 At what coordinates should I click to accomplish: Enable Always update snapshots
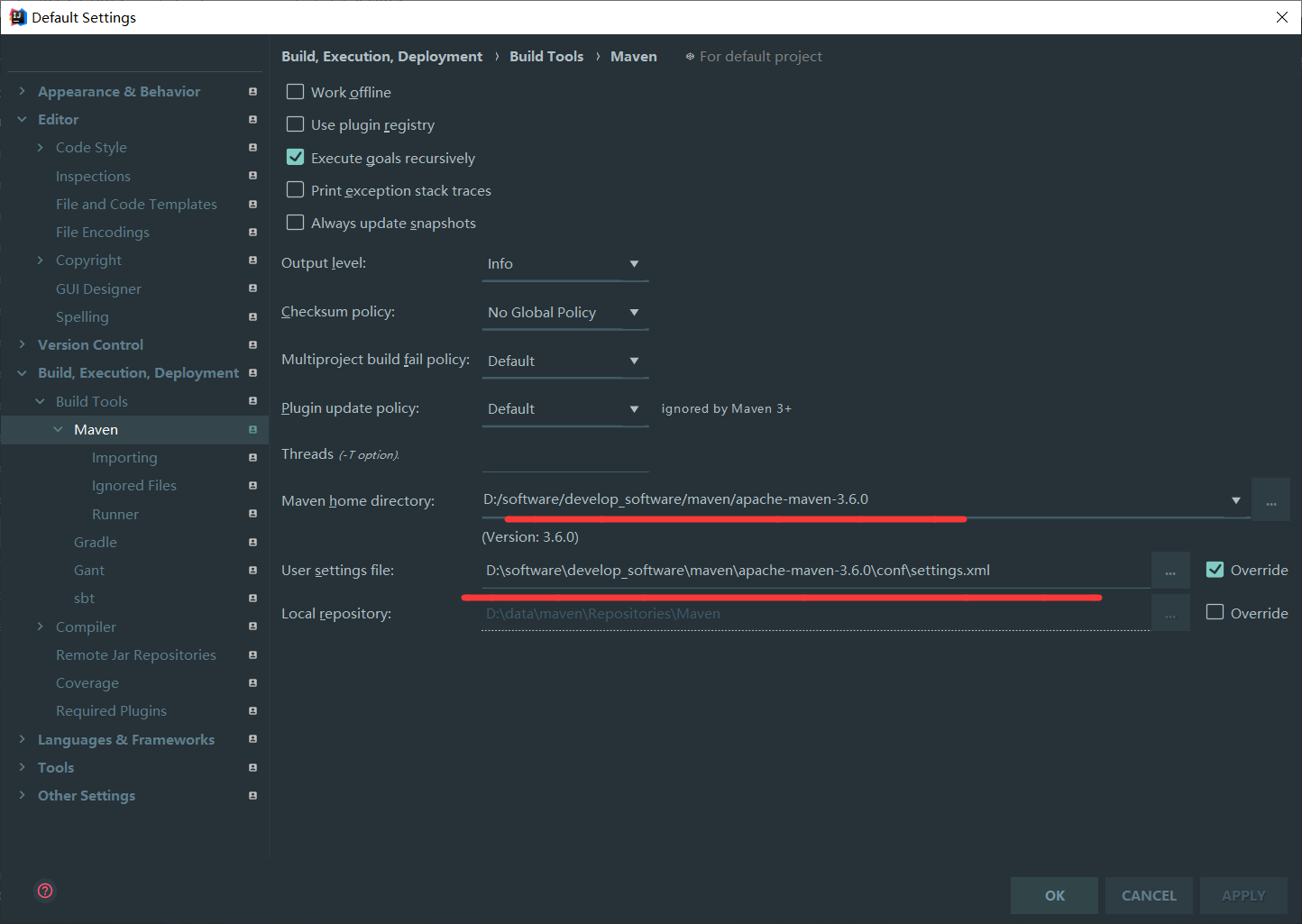click(x=295, y=223)
